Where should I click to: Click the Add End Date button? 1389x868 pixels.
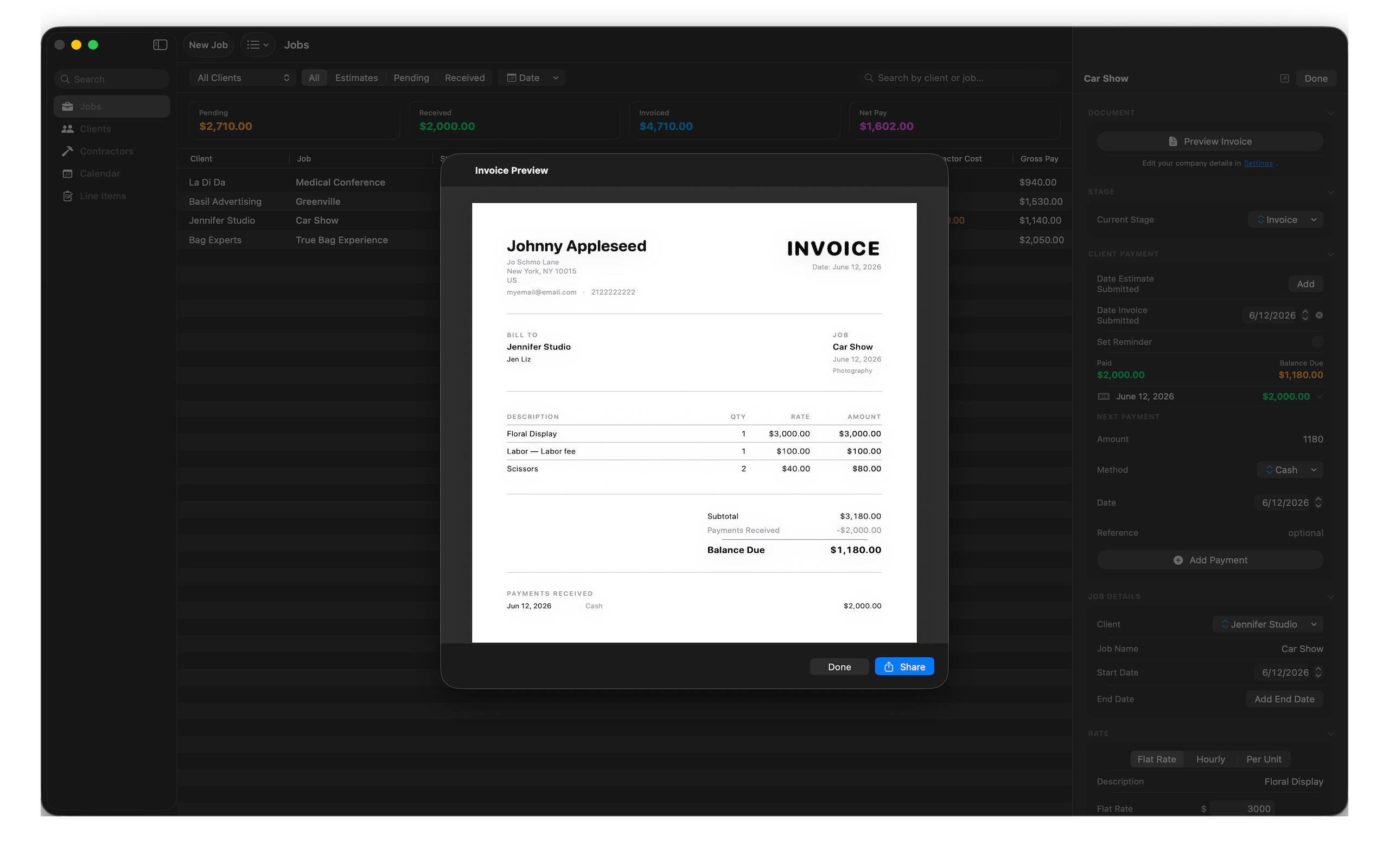(1284, 699)
